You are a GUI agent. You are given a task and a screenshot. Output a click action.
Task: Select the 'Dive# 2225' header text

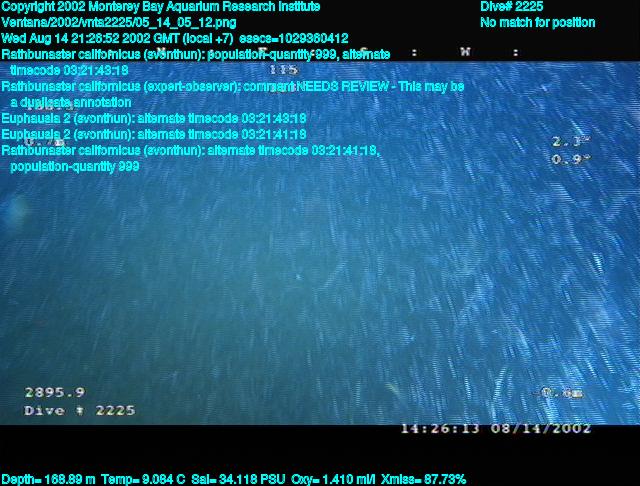[x=511, y=7]
